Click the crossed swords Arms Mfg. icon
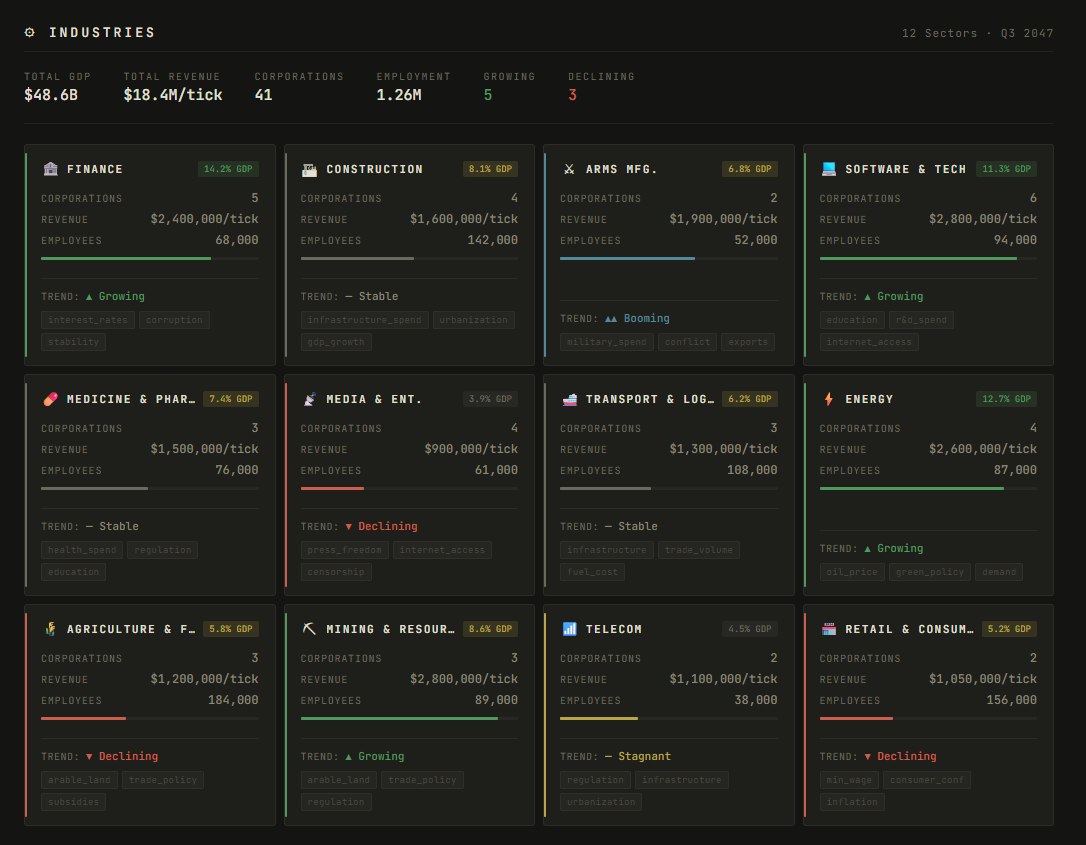 569,169
